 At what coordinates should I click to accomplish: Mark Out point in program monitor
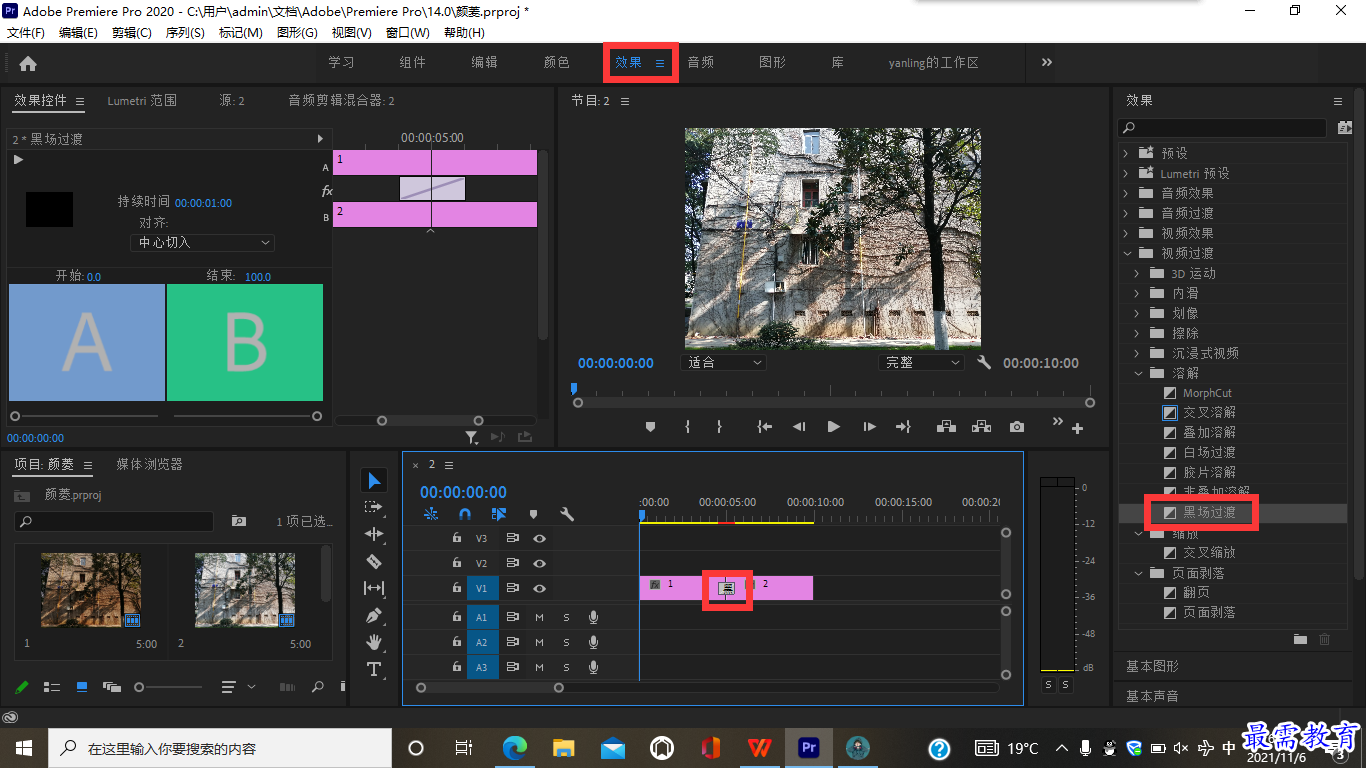[719, 427]
